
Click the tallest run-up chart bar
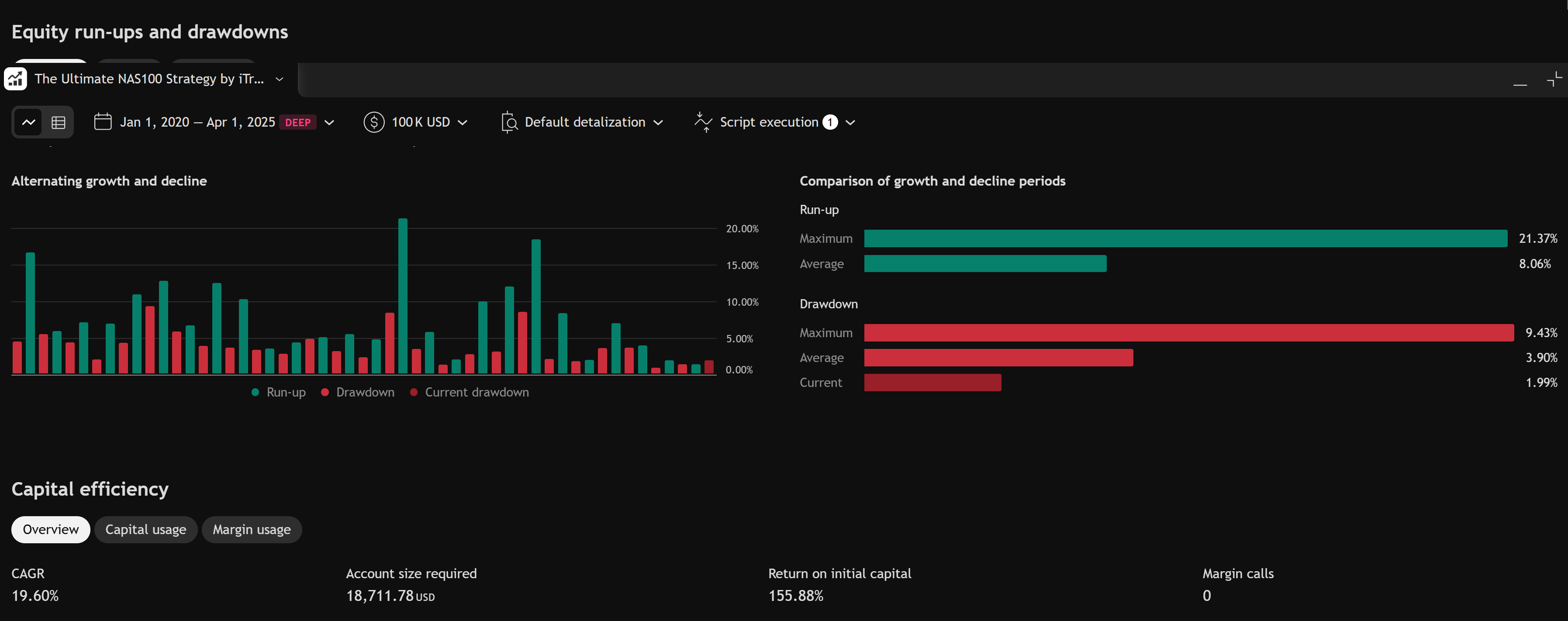click(403, 296)
